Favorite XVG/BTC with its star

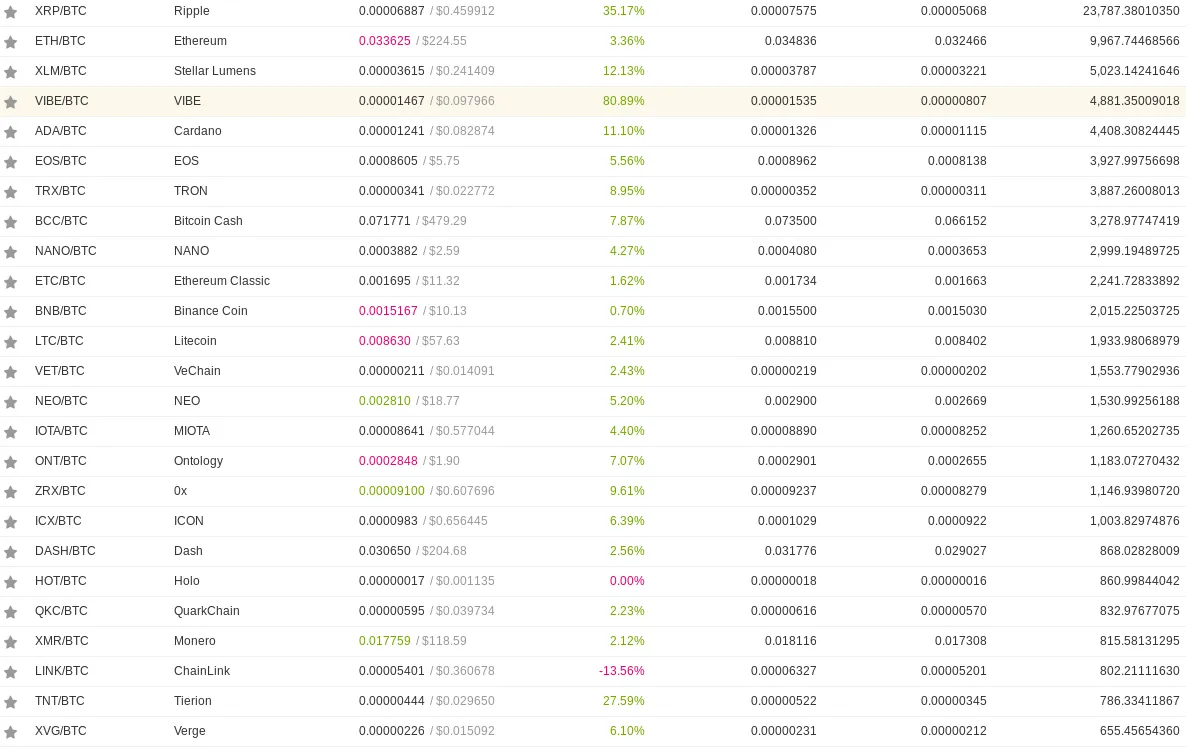(x=11, y=732)
